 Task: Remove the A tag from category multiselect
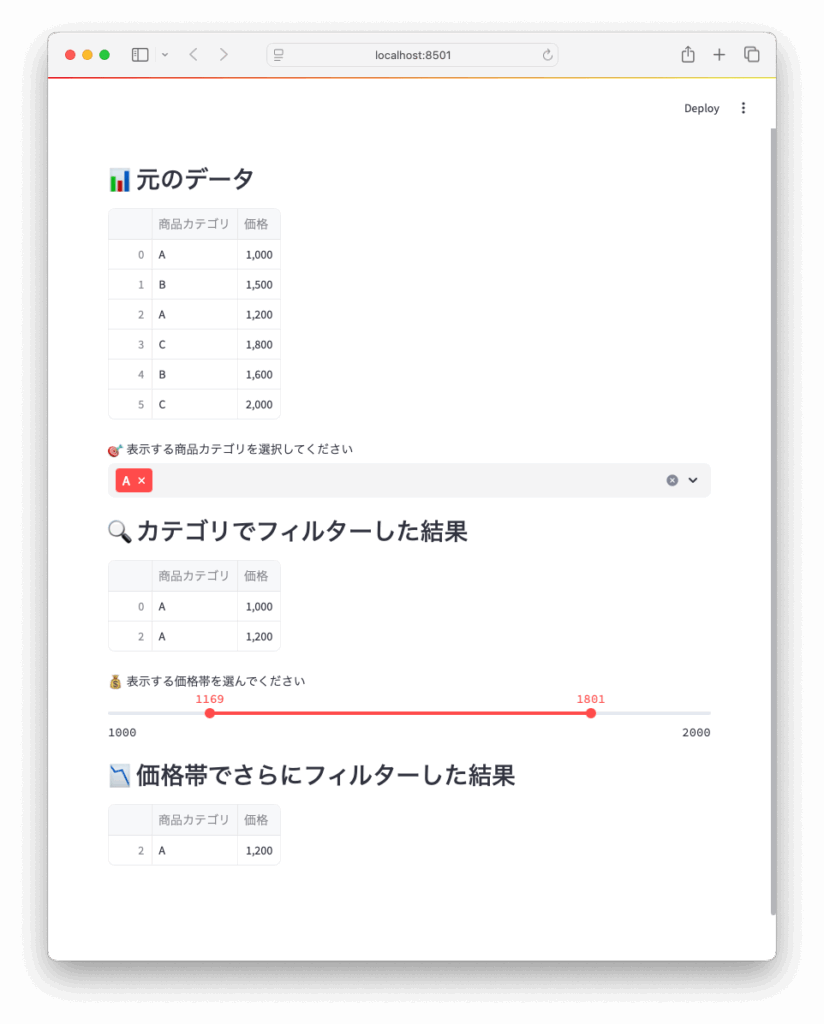(x=142, y=481)
